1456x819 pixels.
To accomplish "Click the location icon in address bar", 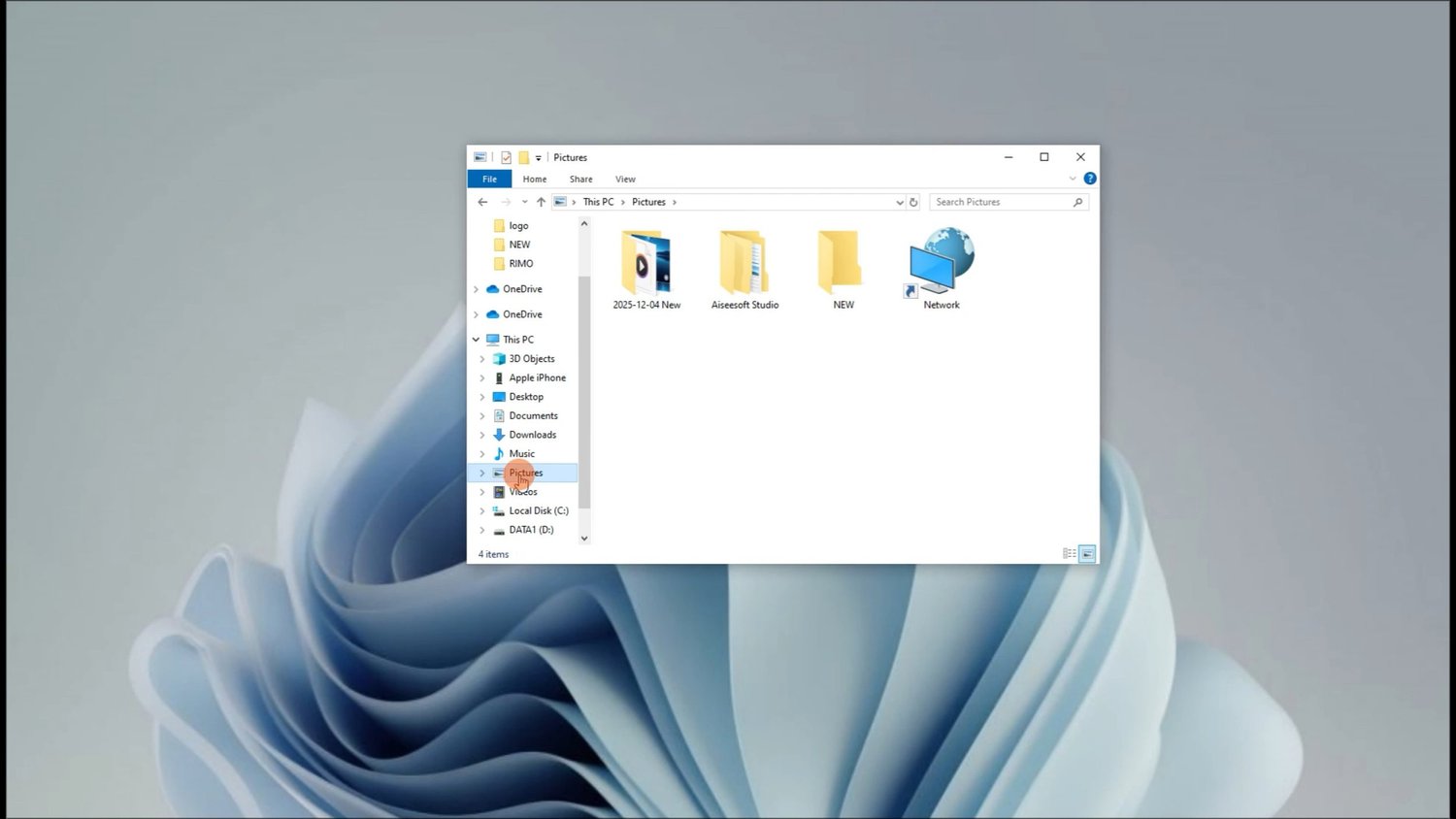I will (x=560, y=202).
